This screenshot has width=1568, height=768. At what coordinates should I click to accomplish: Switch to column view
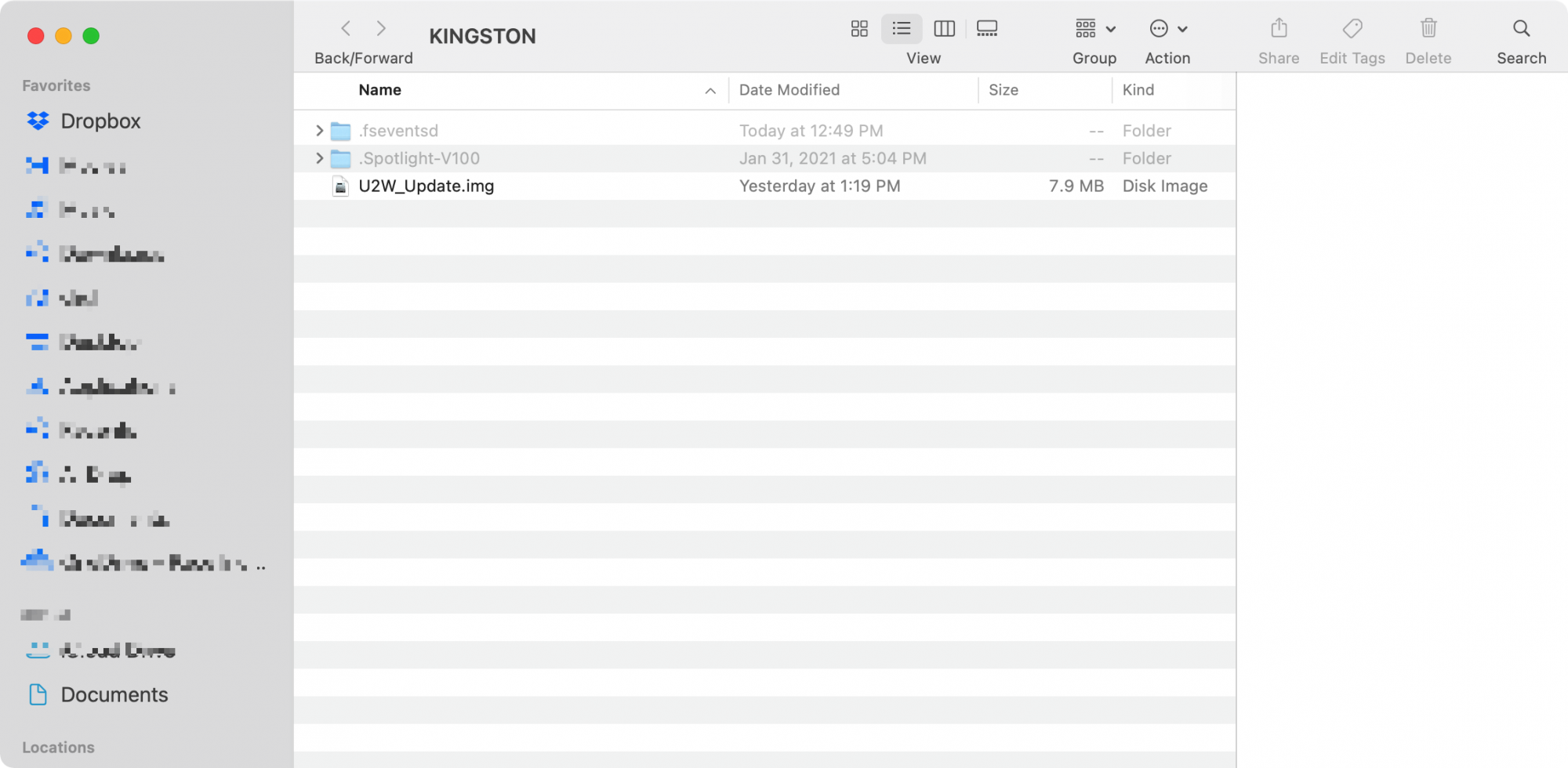945,29
